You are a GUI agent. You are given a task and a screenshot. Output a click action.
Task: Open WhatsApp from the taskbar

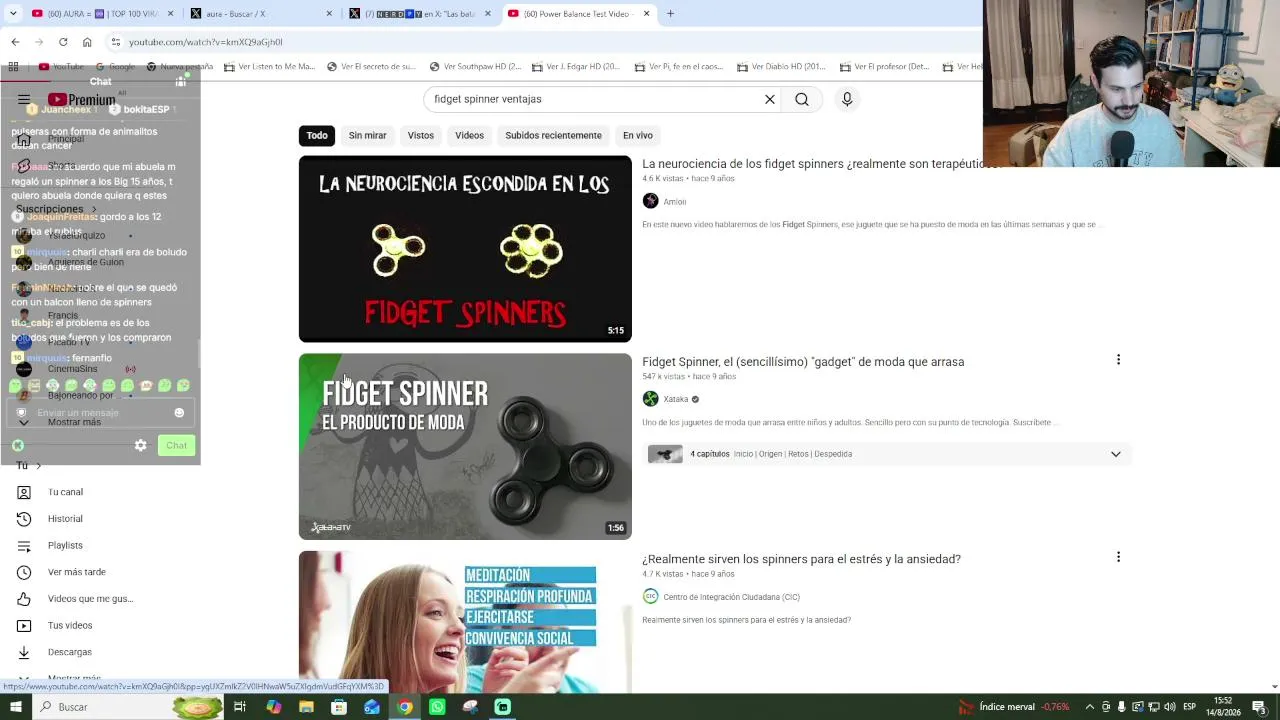click(437, 707)
